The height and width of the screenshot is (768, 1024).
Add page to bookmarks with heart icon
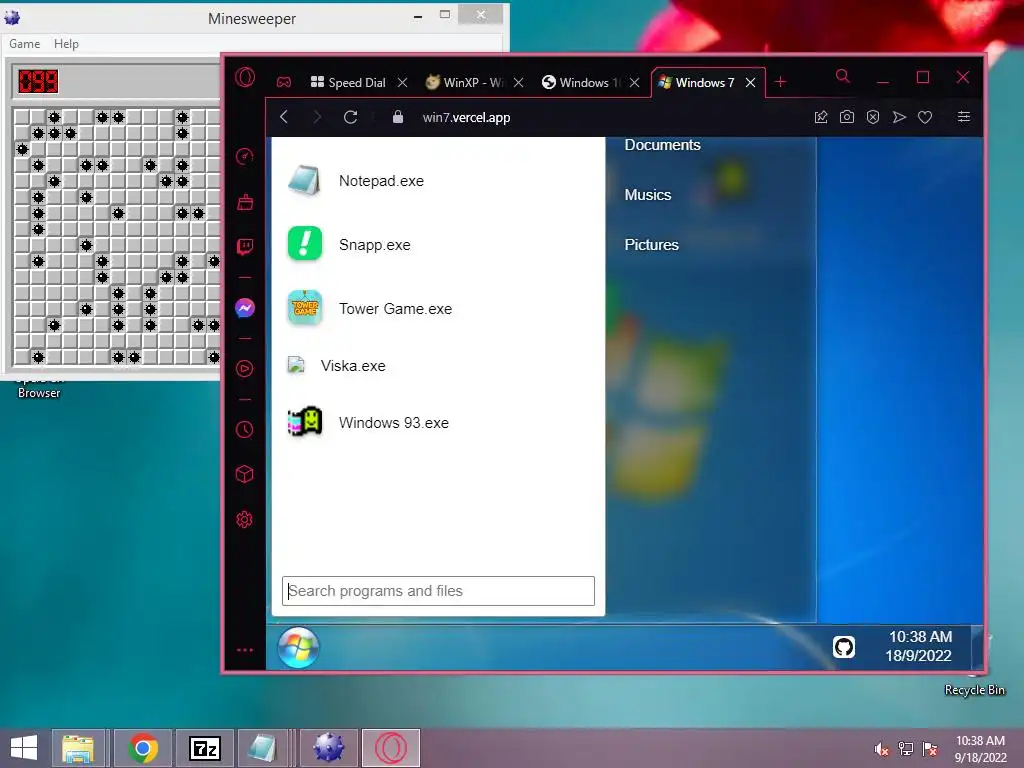point(925,117)
